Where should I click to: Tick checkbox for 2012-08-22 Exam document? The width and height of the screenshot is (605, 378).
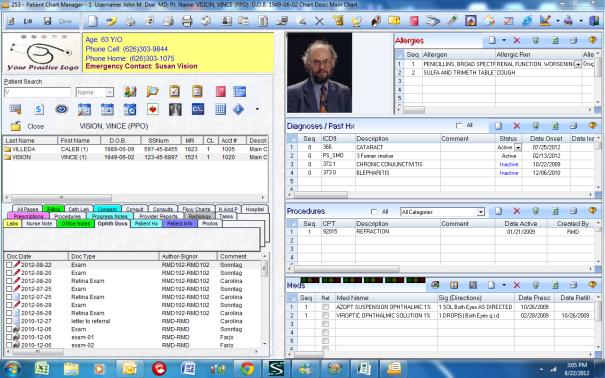pyautogui.click(x=9, y=265)
